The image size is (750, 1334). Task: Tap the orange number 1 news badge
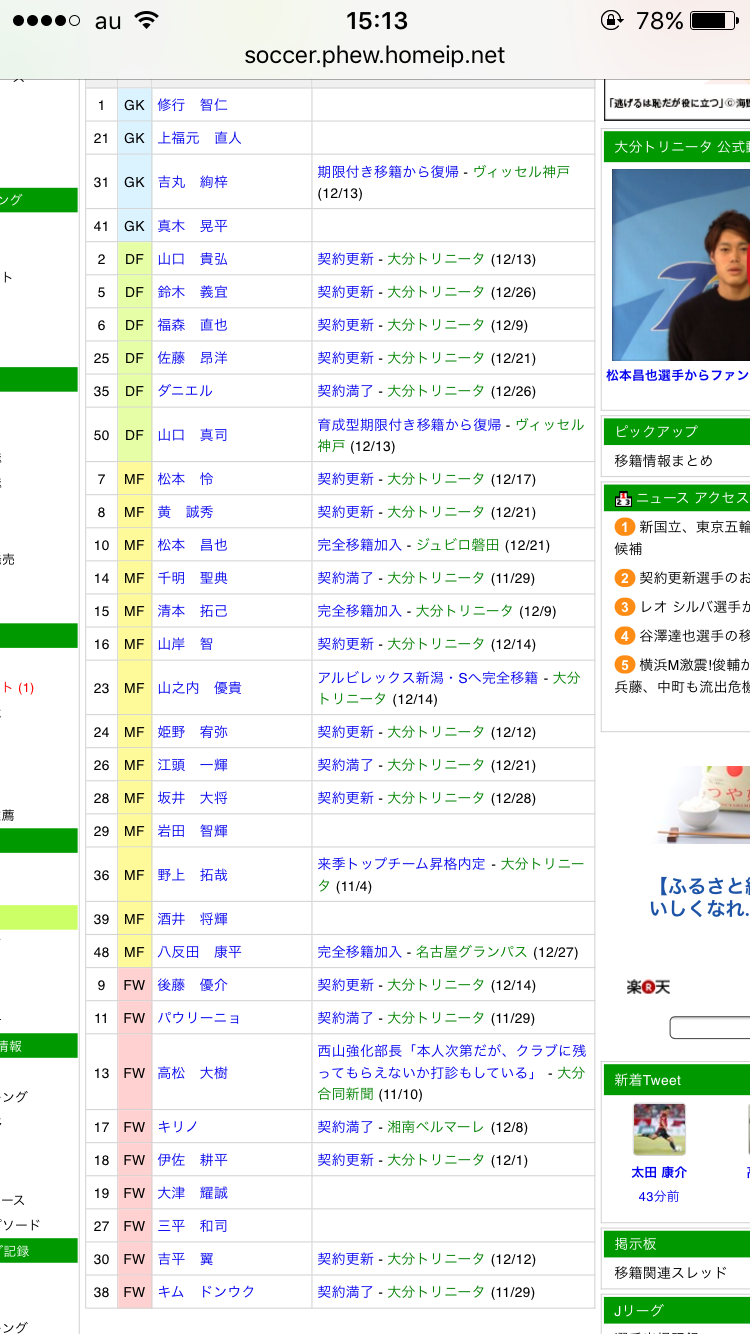(624, 527)
